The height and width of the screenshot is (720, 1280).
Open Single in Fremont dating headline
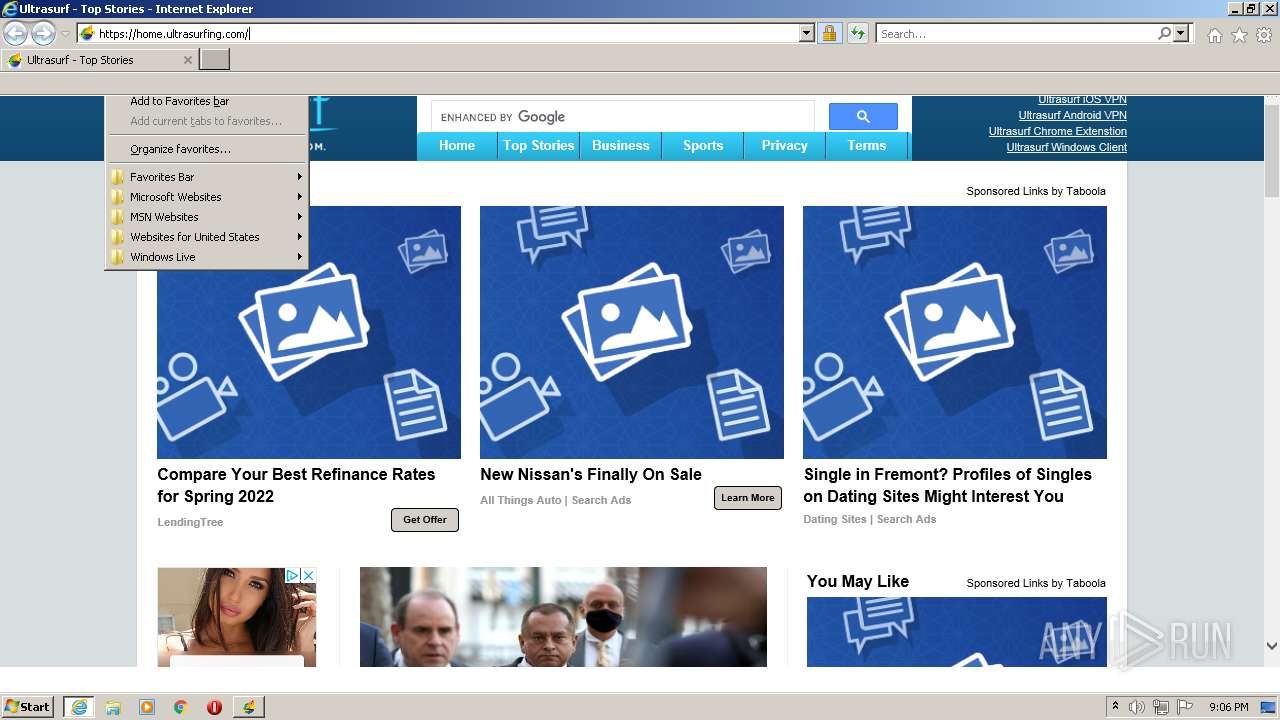click(948, 485)
